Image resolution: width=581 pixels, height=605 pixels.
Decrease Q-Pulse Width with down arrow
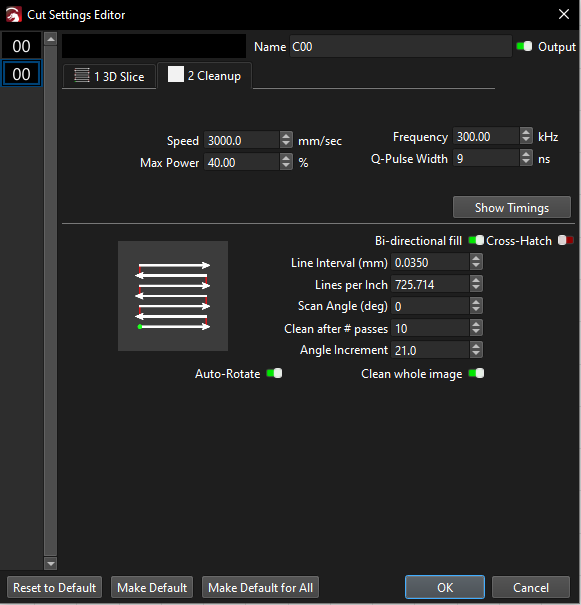pos(526,162)
